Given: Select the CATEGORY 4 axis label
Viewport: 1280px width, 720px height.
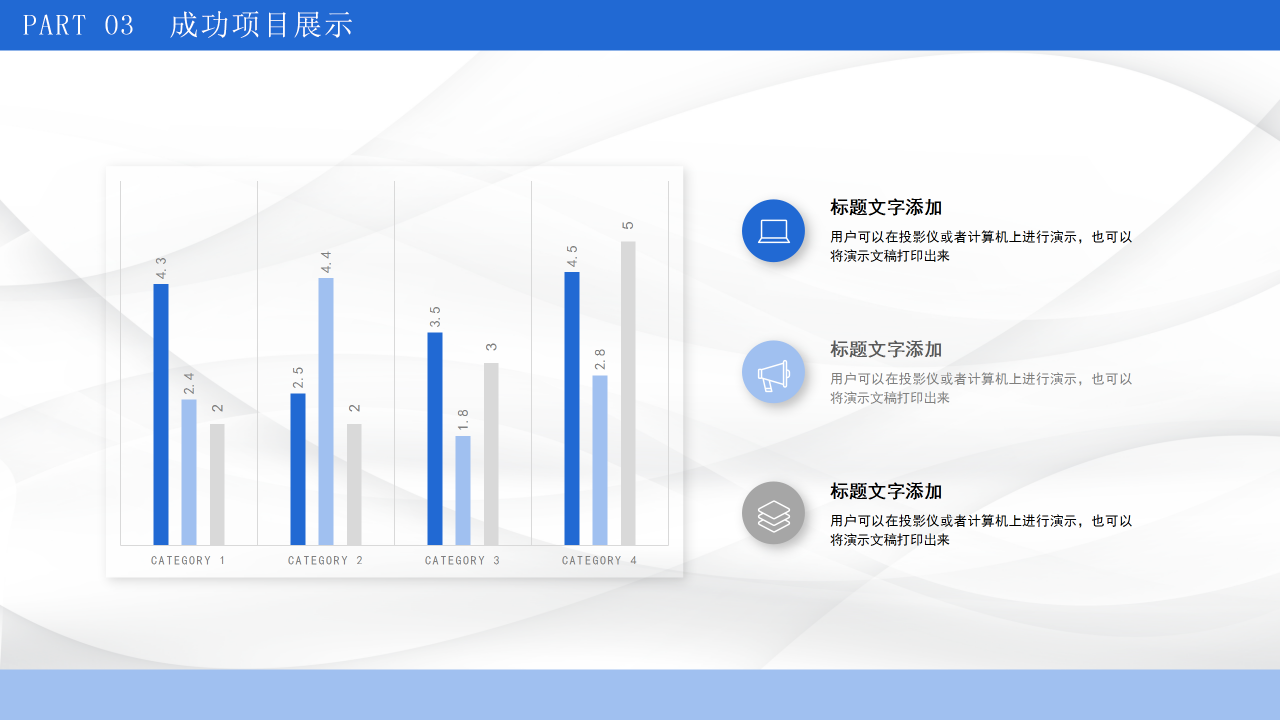Looking at the screenshot, I should point(599,560).
